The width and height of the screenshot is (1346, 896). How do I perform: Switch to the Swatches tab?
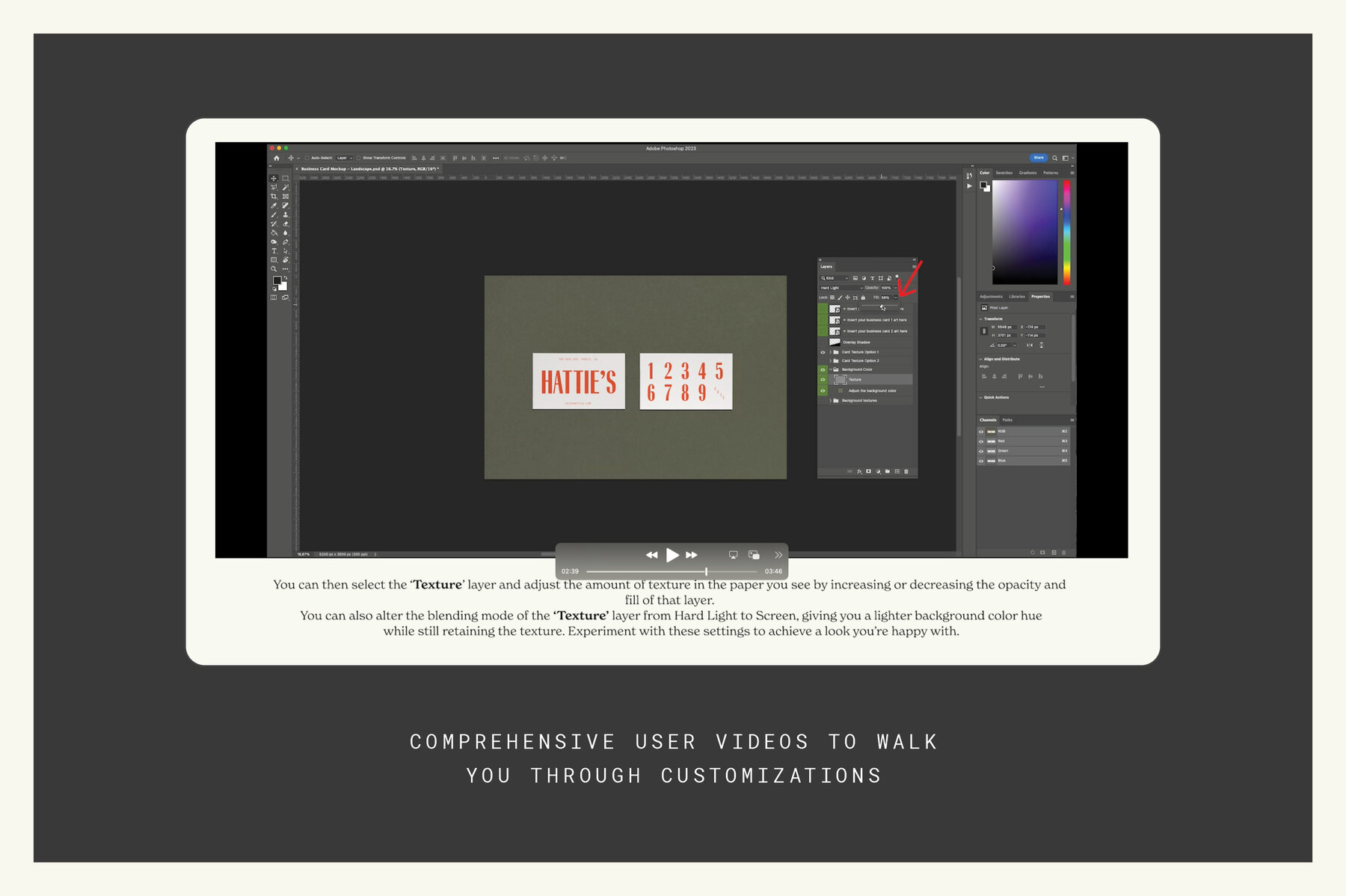[x=1004, y=173]
